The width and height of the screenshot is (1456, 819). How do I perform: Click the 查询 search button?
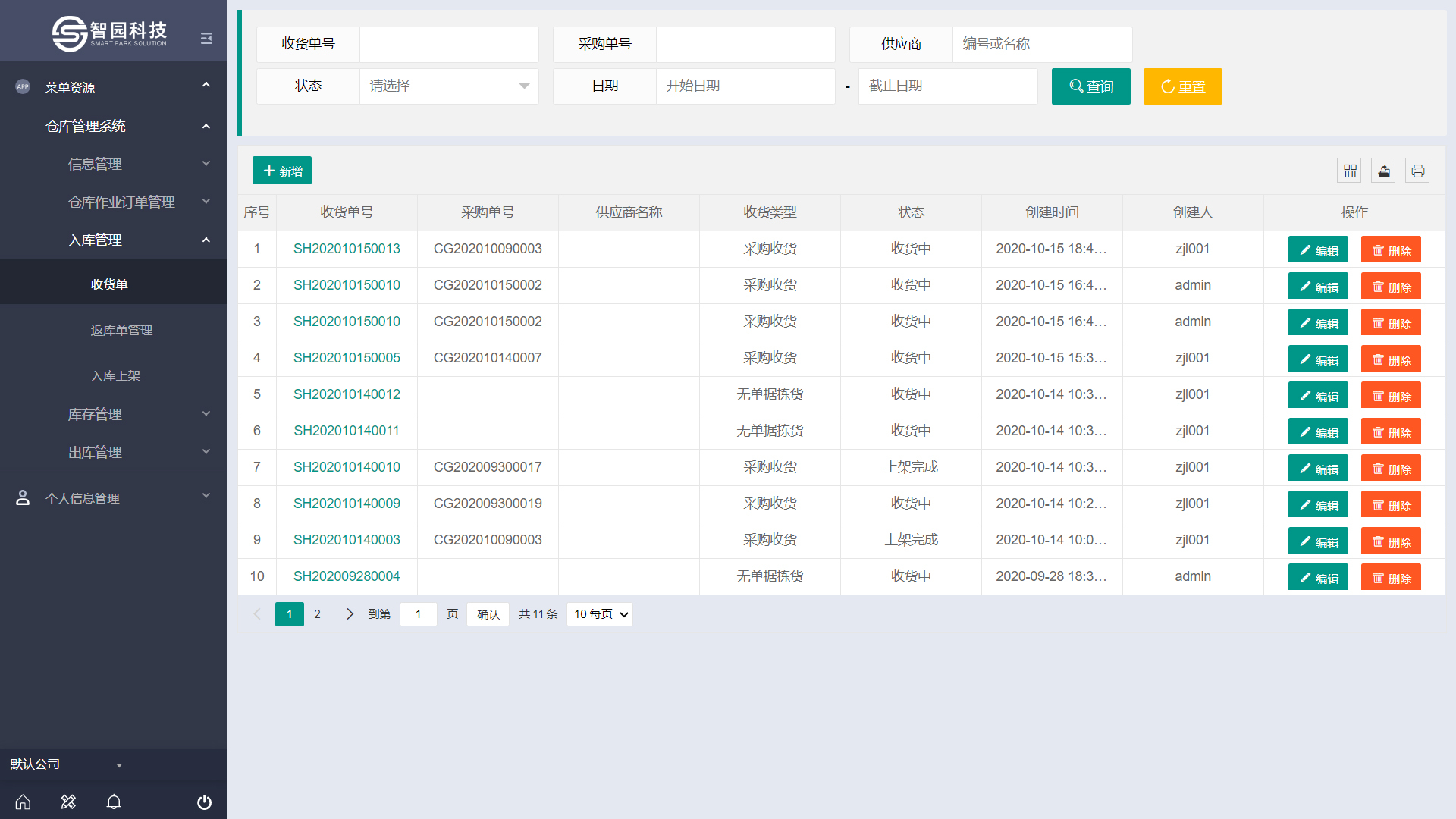point(1090,86)
